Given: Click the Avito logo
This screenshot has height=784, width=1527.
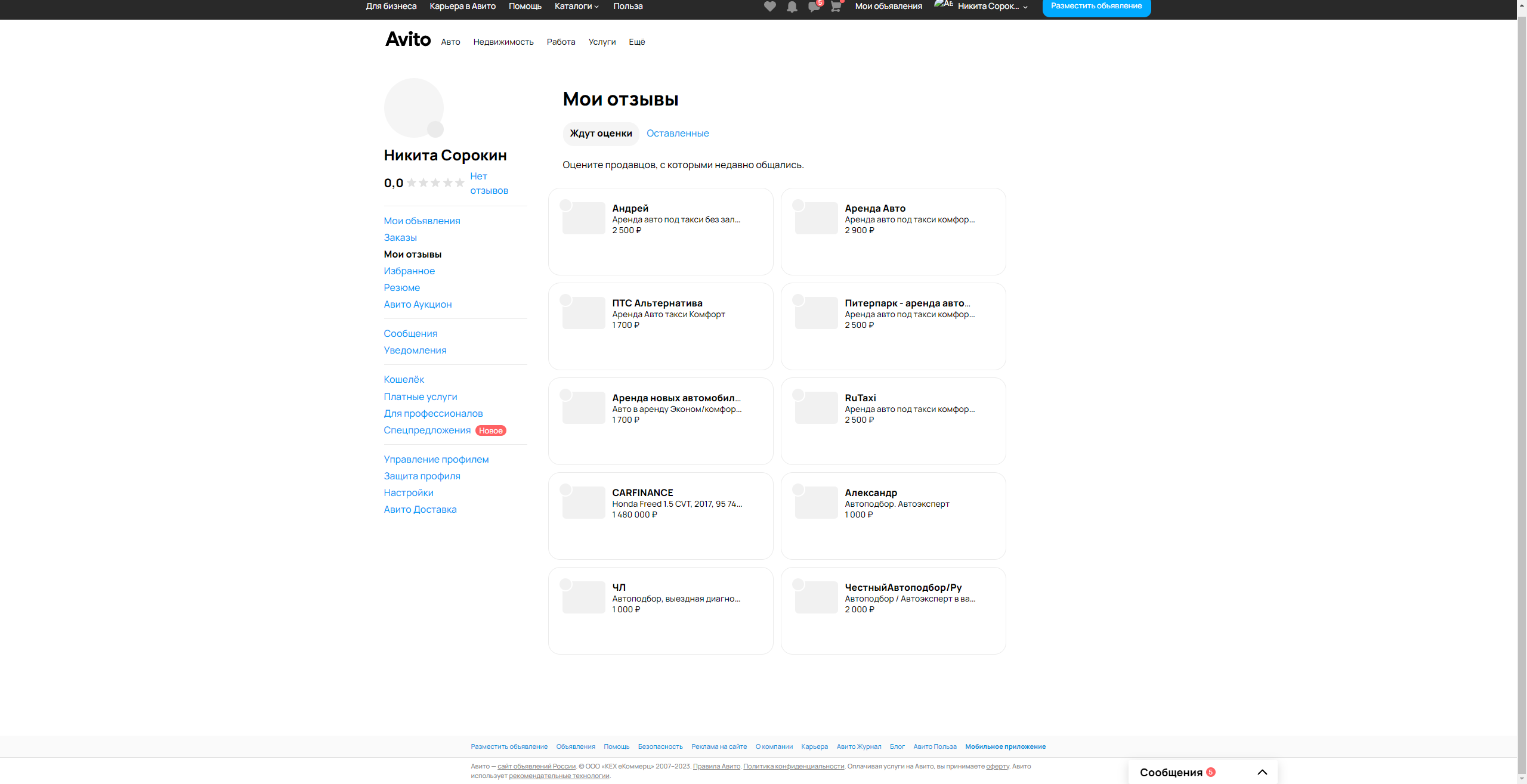Looking at the screenshot, I should click(408, 39).
